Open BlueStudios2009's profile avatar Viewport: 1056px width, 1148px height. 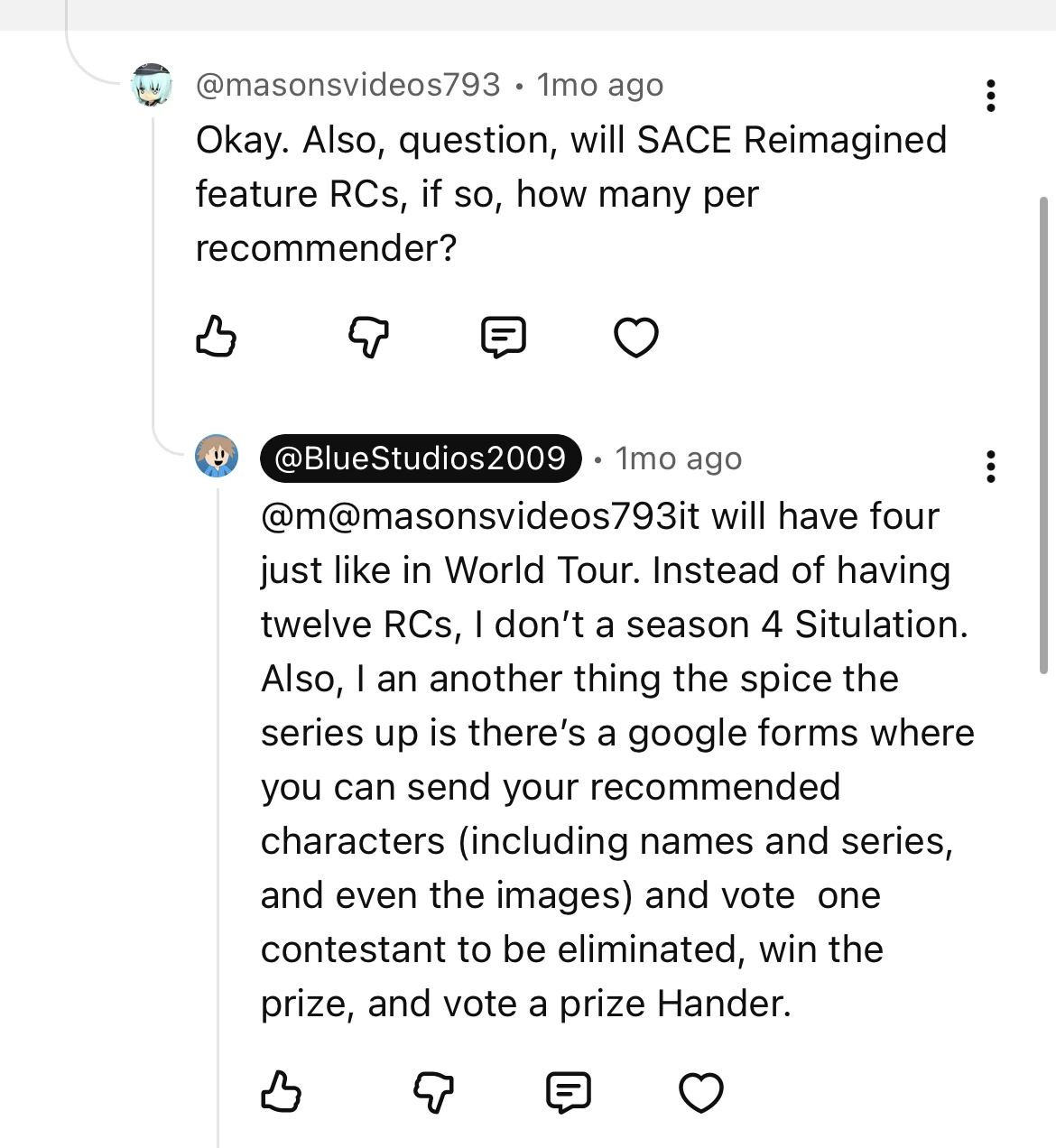point(217,456)
